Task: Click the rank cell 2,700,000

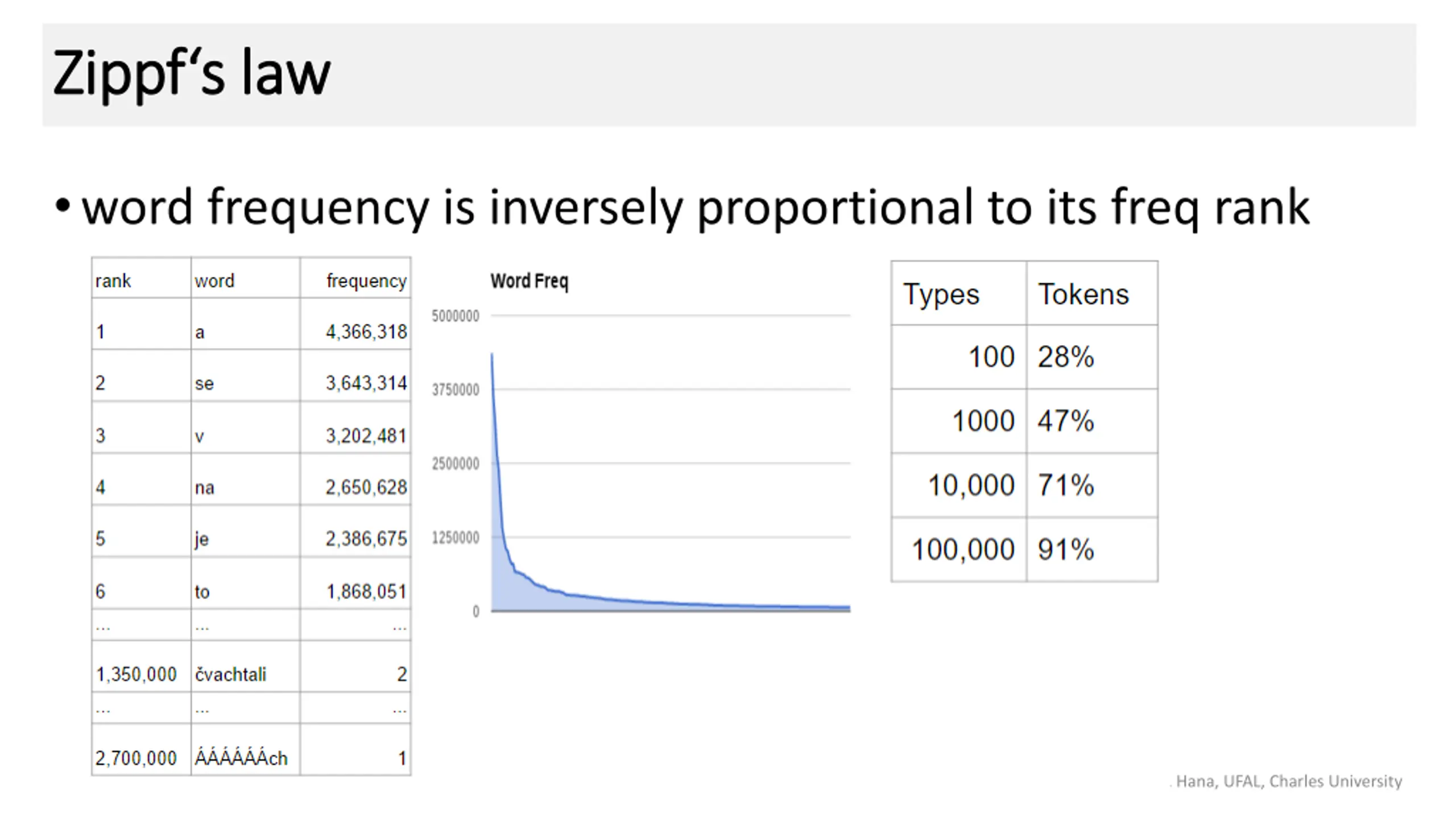Action: 136,758
